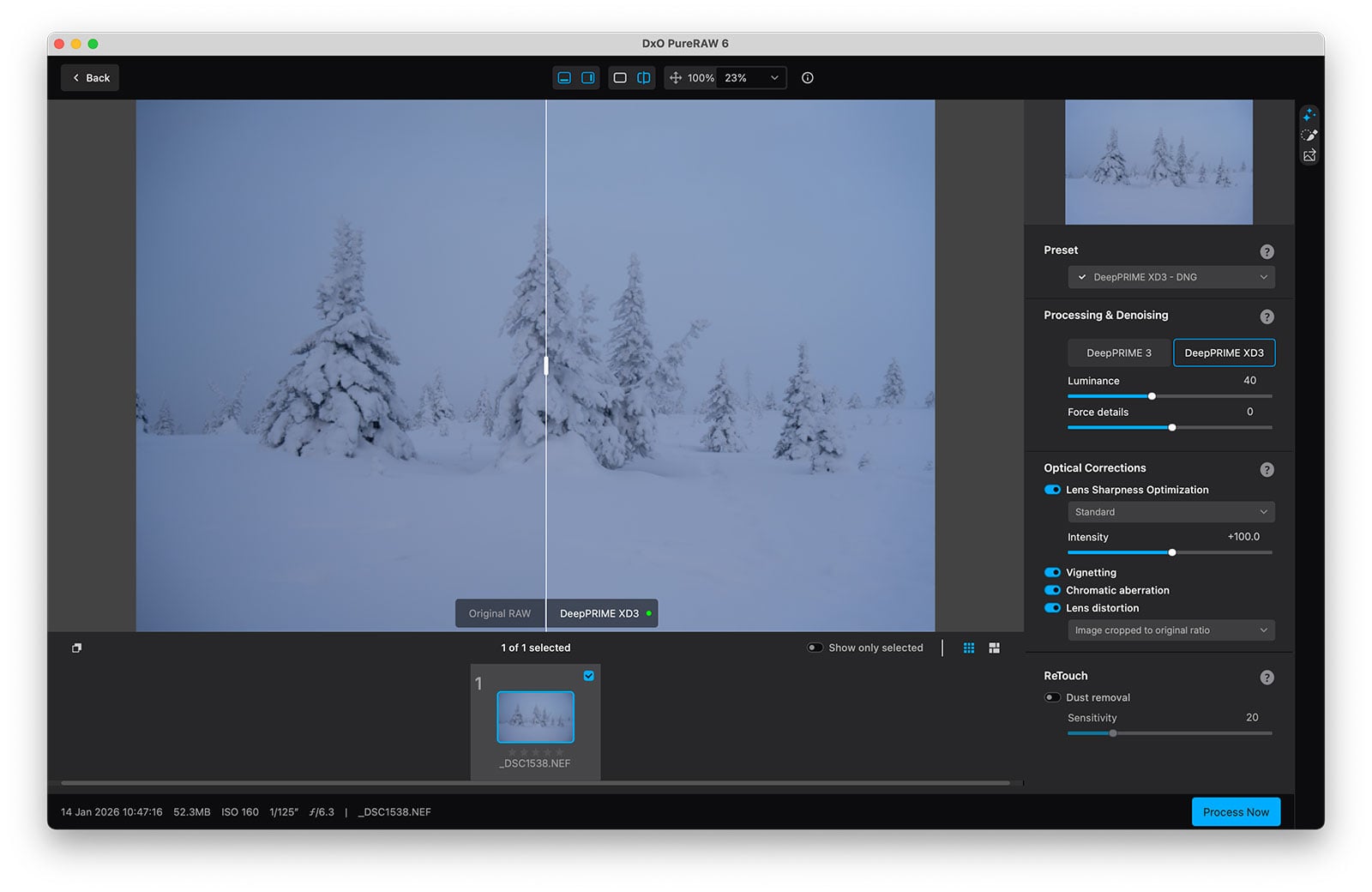The height and width of the screenshot is (892, 1372).
Task: Open the DeepPRIME XD3 - DNG preset dropdown
Action: 1170,276
